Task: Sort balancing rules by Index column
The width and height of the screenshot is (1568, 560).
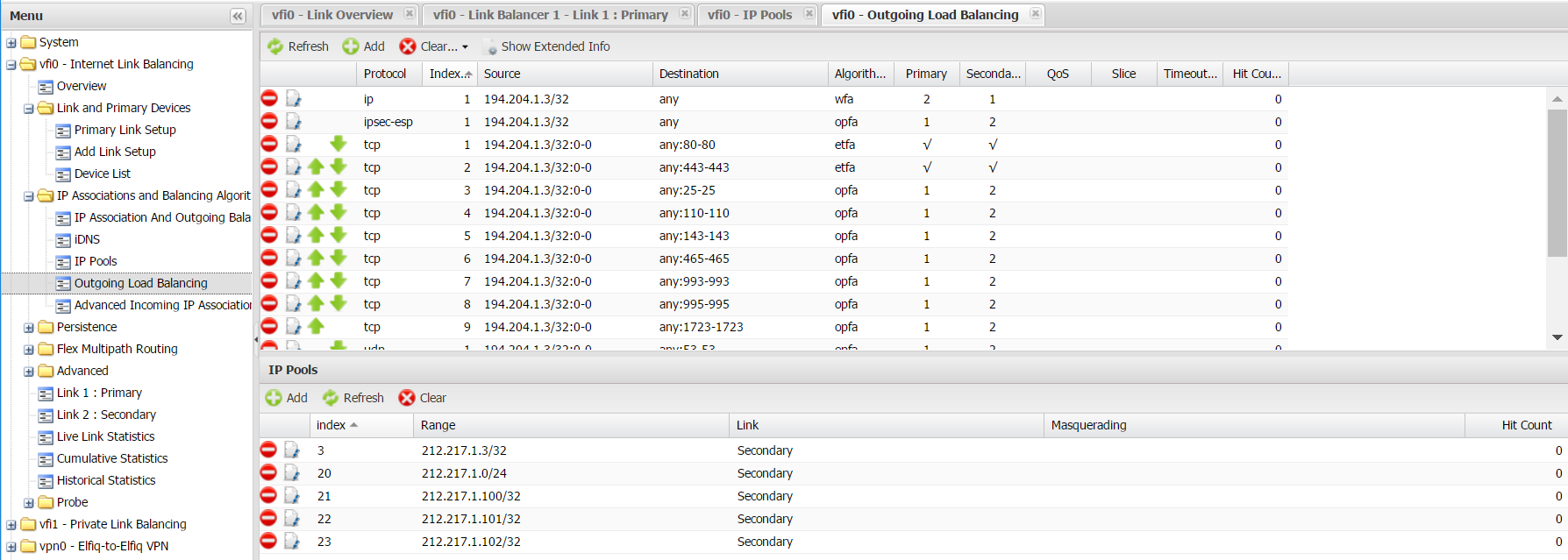Action: coord(450,74)
